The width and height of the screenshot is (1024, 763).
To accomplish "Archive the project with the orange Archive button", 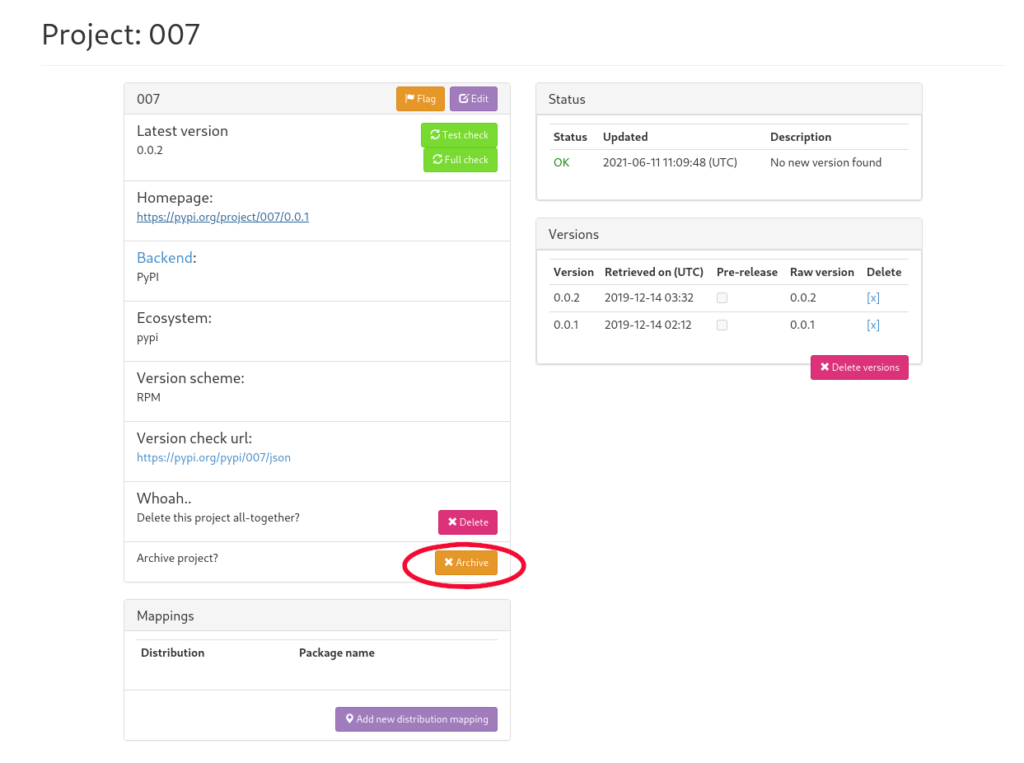I will click(x=466, y=562).
